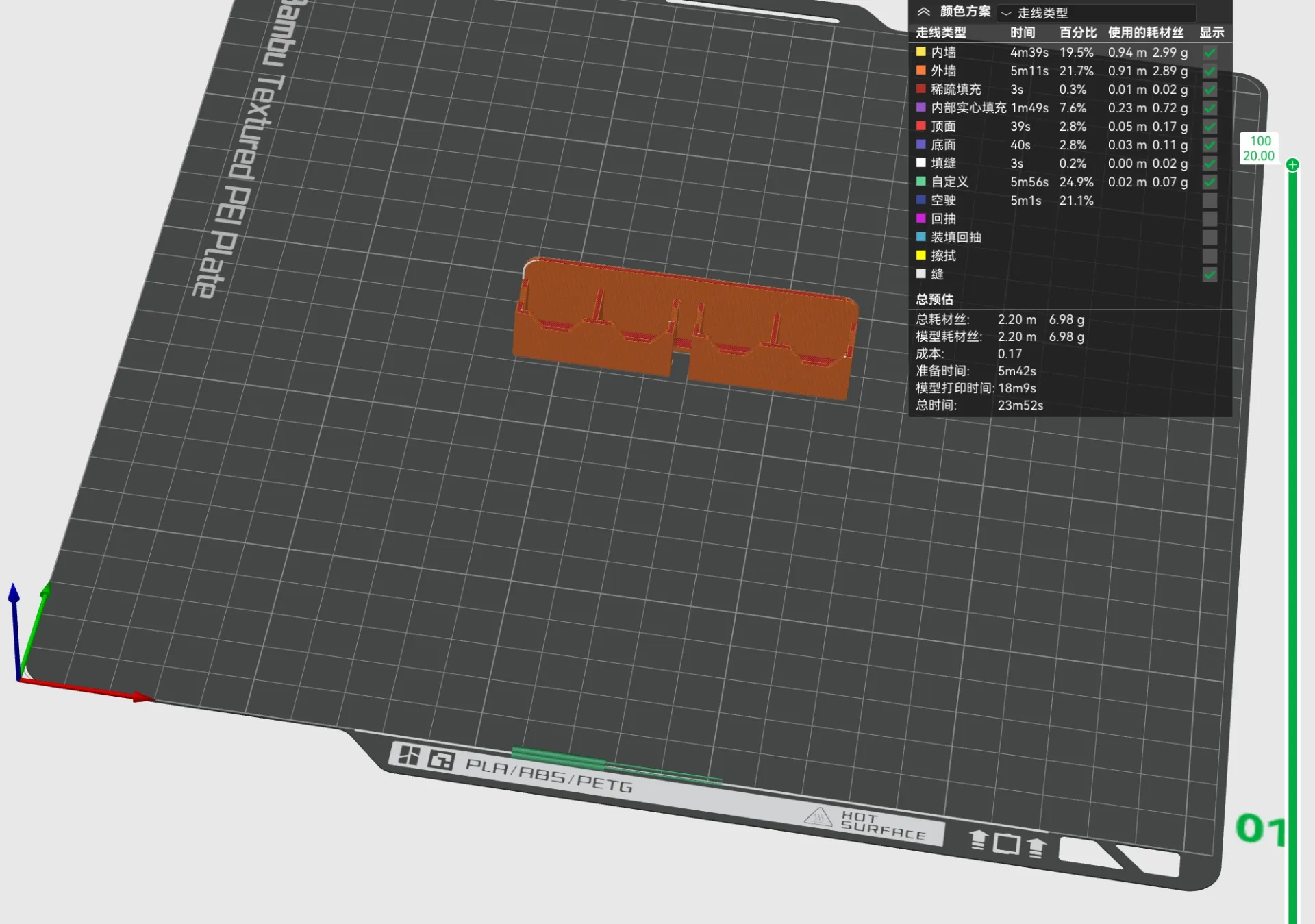1315x924 pixels.
Task: Open the 走线类型 color scheme dropdown
Action: click(1097, 12)
